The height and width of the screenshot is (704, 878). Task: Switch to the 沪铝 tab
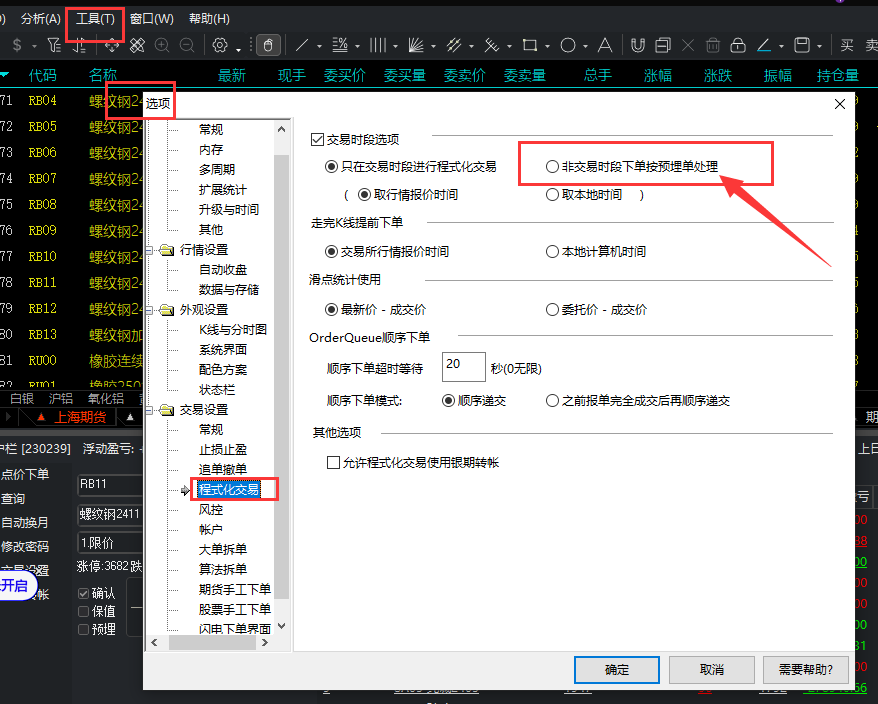coord(60,398)
